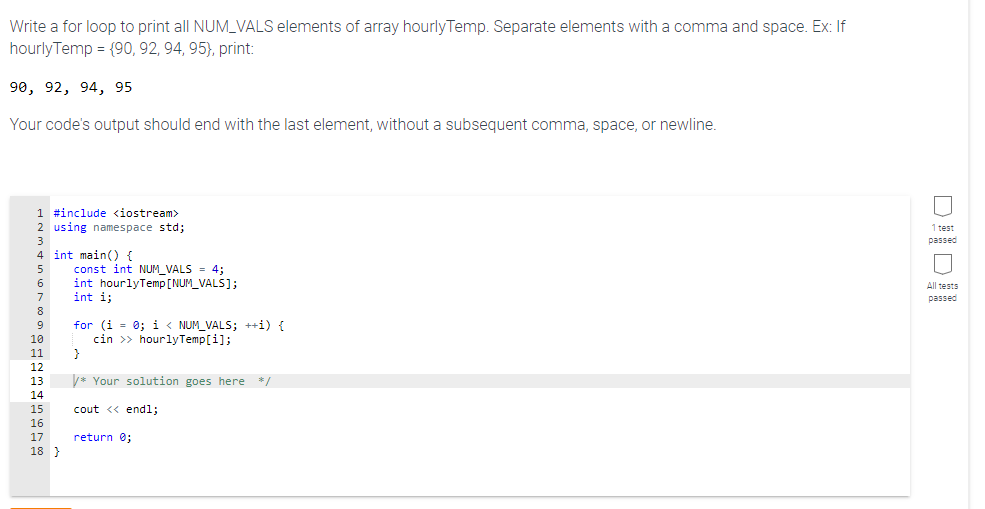Click the closing brace on line 18
The width and height of the screenshot is (985, 509).
click(x=57, y=451)
